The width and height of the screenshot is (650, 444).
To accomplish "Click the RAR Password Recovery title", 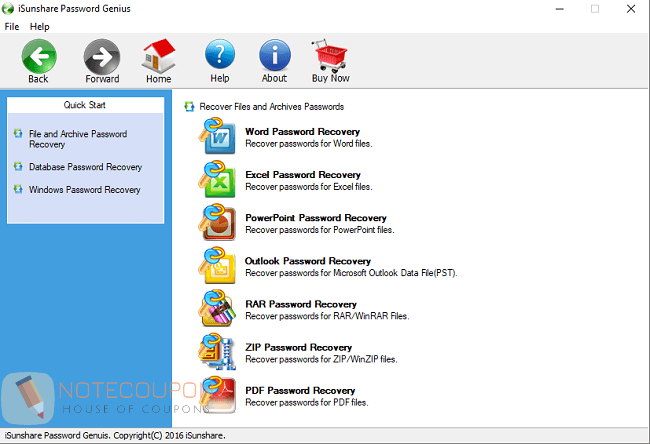I will click(x=301, y=304).
